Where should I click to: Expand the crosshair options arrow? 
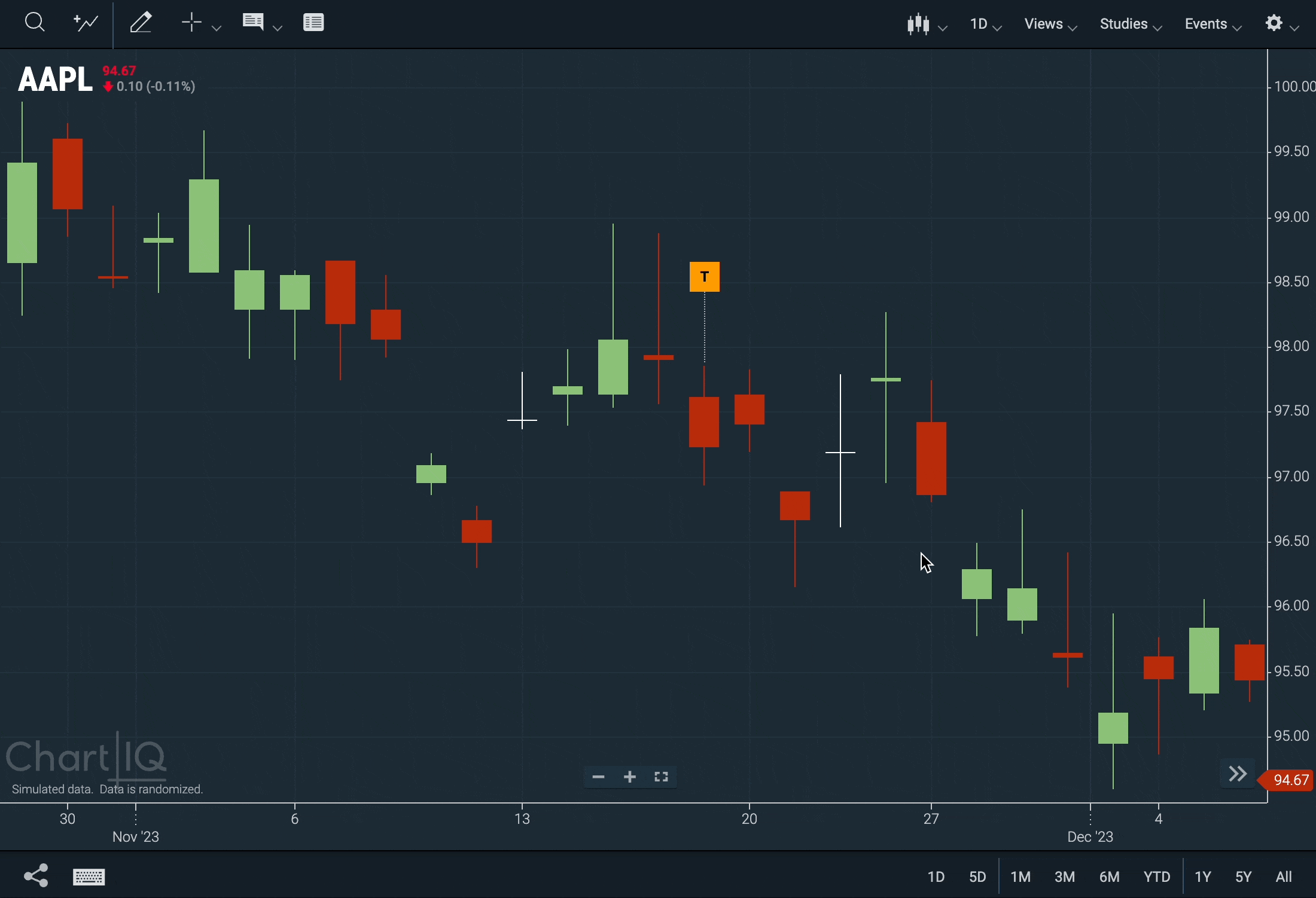click(x=217, y=28)
